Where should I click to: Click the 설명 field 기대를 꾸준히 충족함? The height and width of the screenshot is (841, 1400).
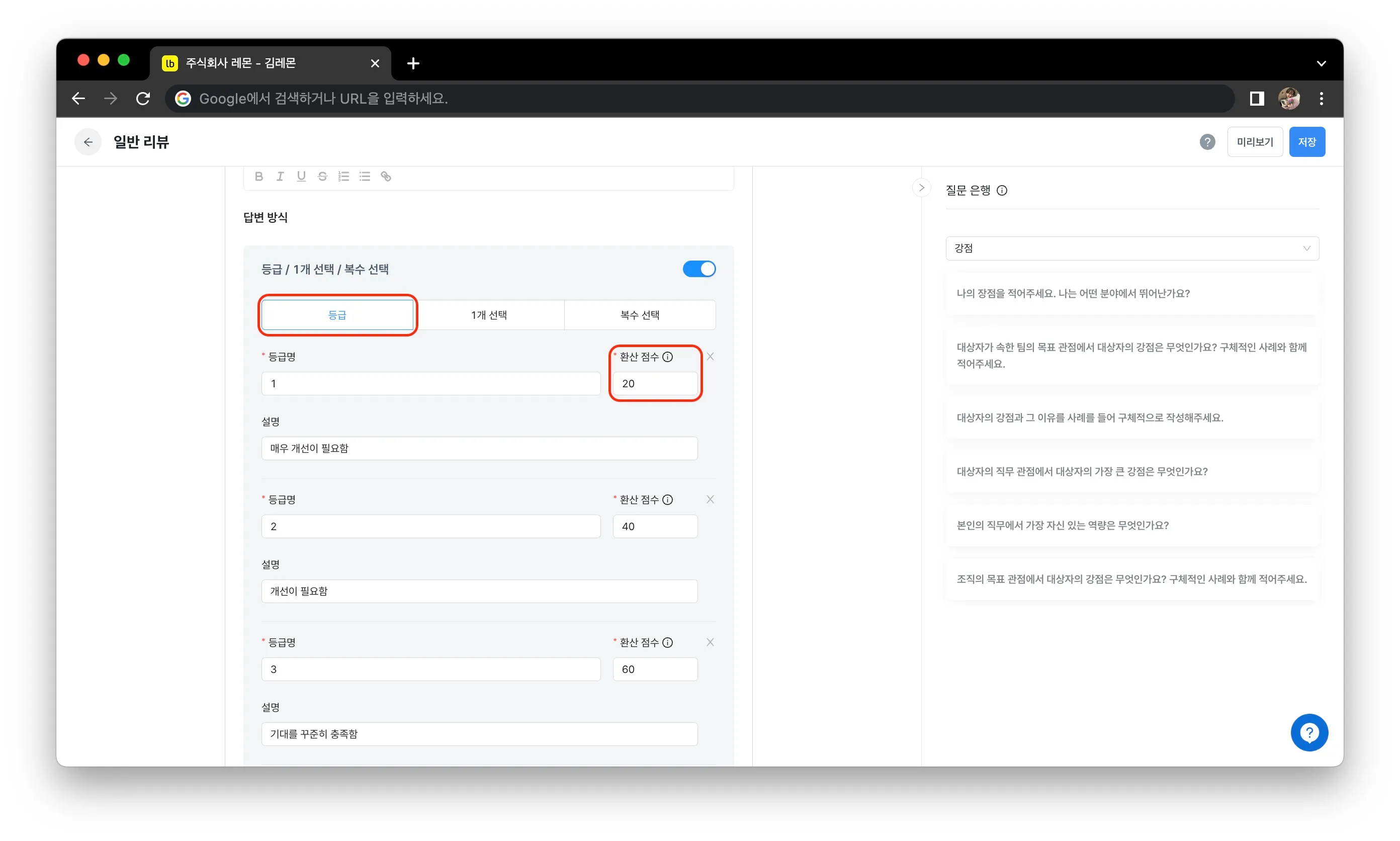point(479,734)
